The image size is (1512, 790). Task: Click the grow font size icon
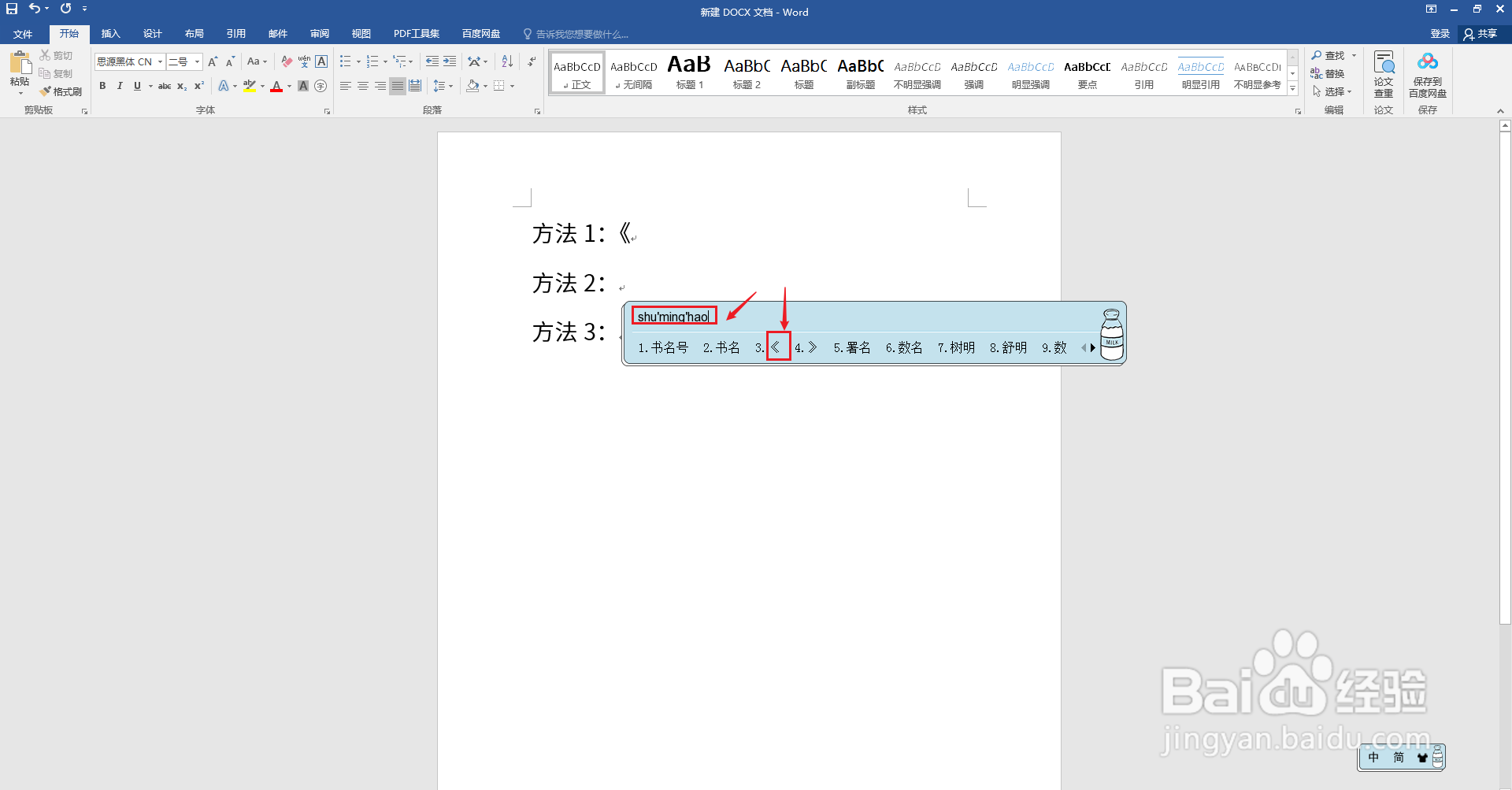click(x=213, y=61)
